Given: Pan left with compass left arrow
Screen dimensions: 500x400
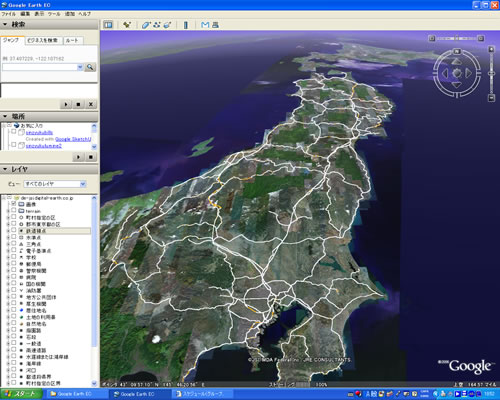Looking at the screenshot, I should pos(445,73).
